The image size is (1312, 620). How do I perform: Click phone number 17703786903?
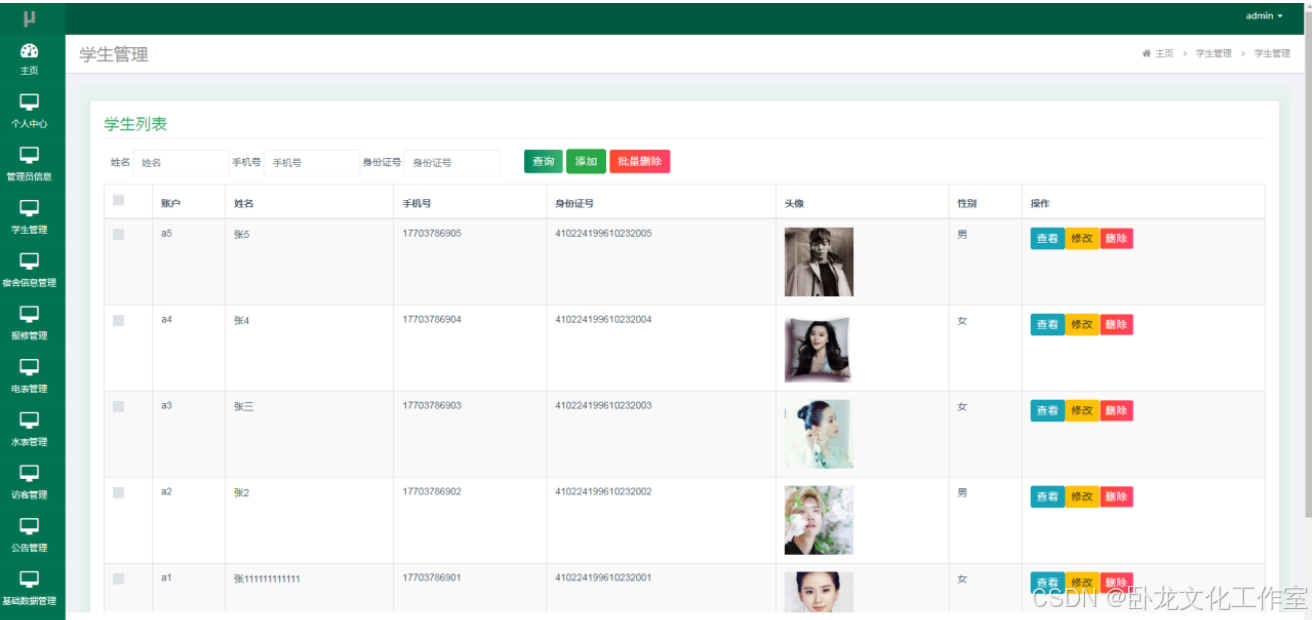coord(432,405)
